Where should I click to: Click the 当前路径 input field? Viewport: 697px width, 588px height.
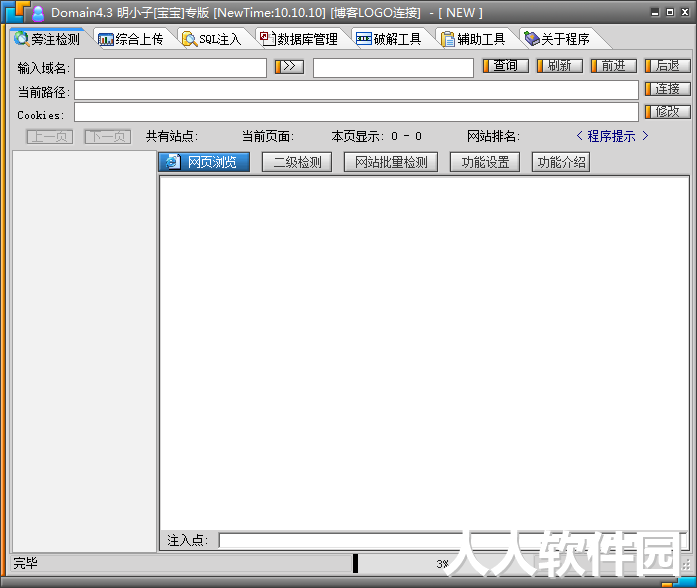[357, 90]
